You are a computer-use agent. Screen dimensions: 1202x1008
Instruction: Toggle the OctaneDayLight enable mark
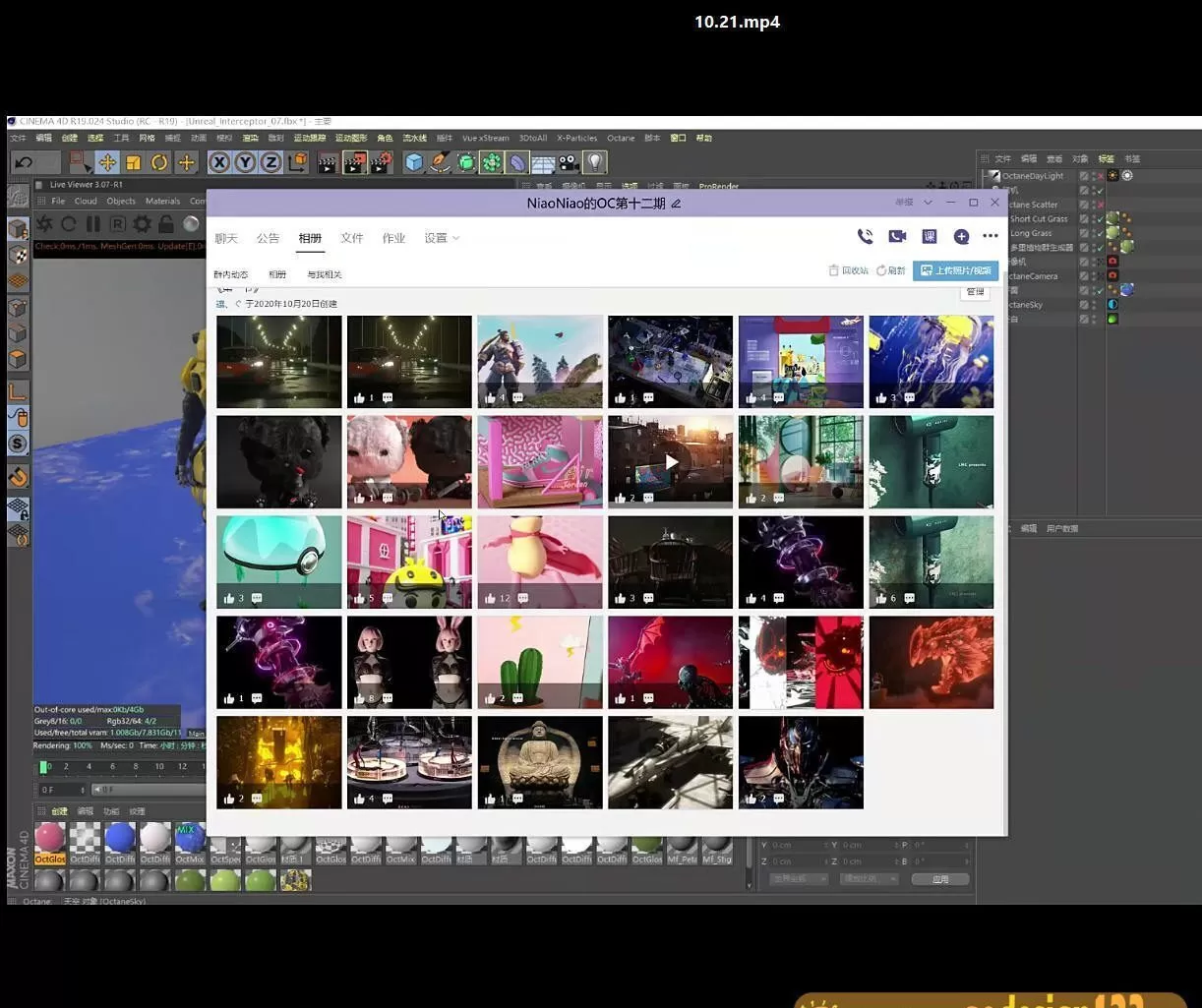coord(1100,176)
